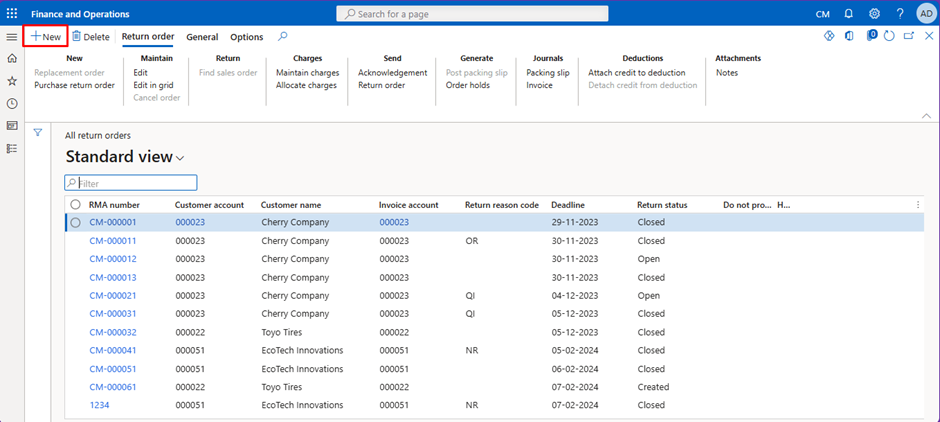Open RMA number 1234 link
The width and height of the screenshot is (940, 422).
[100, 405]
